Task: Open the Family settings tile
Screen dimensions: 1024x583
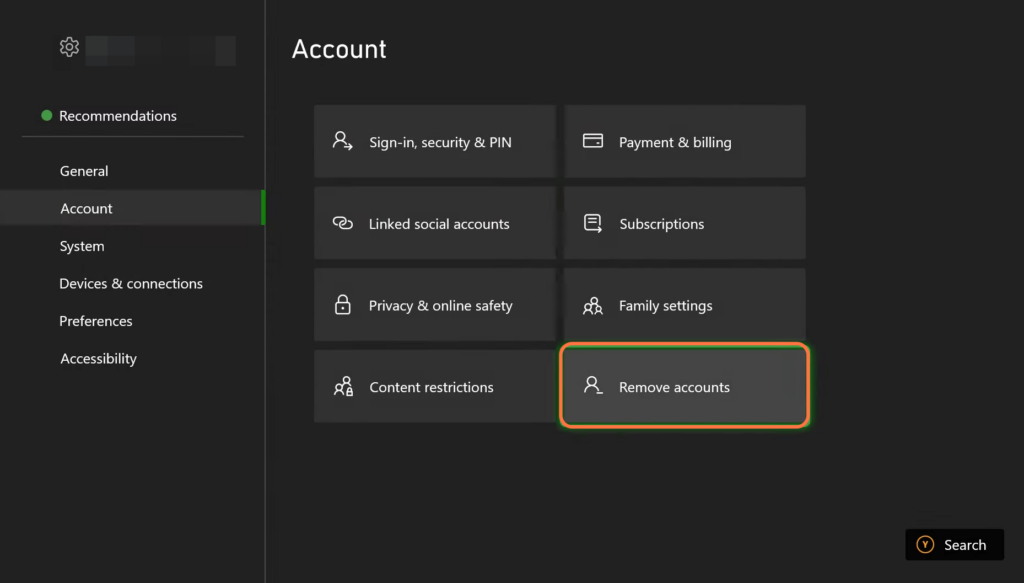Action: coord(685,305)
